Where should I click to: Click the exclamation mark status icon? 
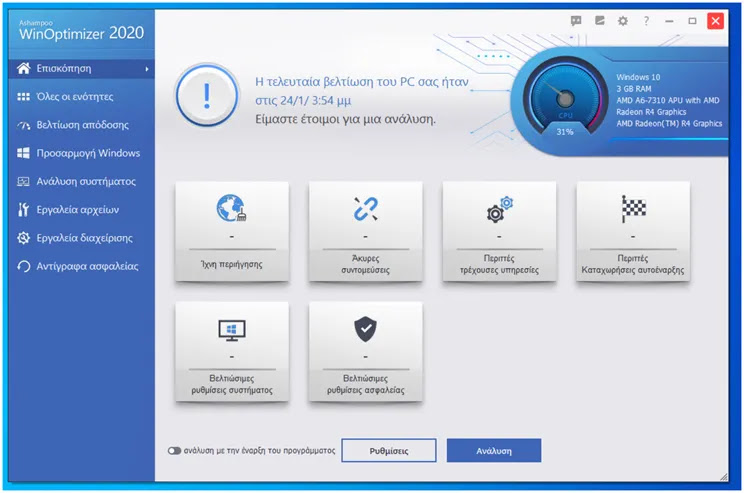[207, 95]
